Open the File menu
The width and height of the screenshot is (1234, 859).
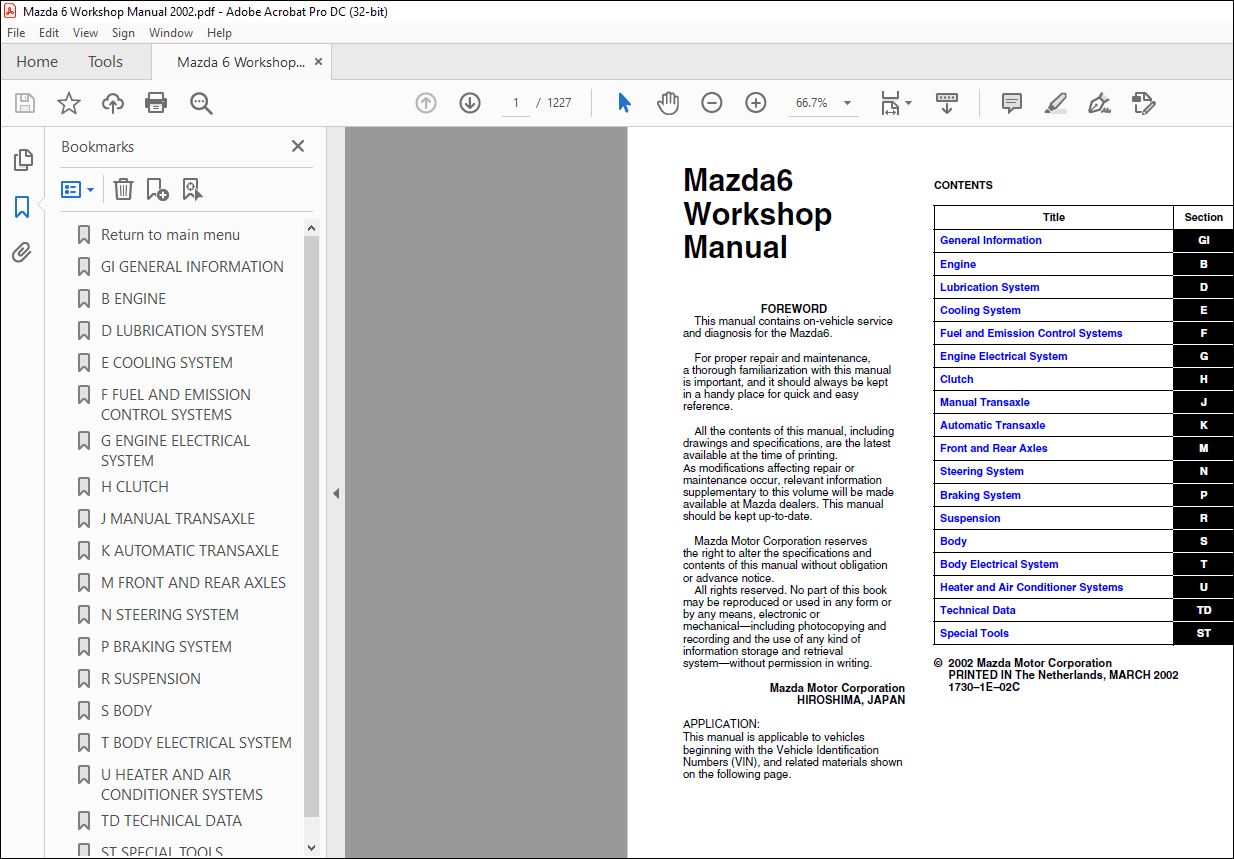[x=16, y=33]
